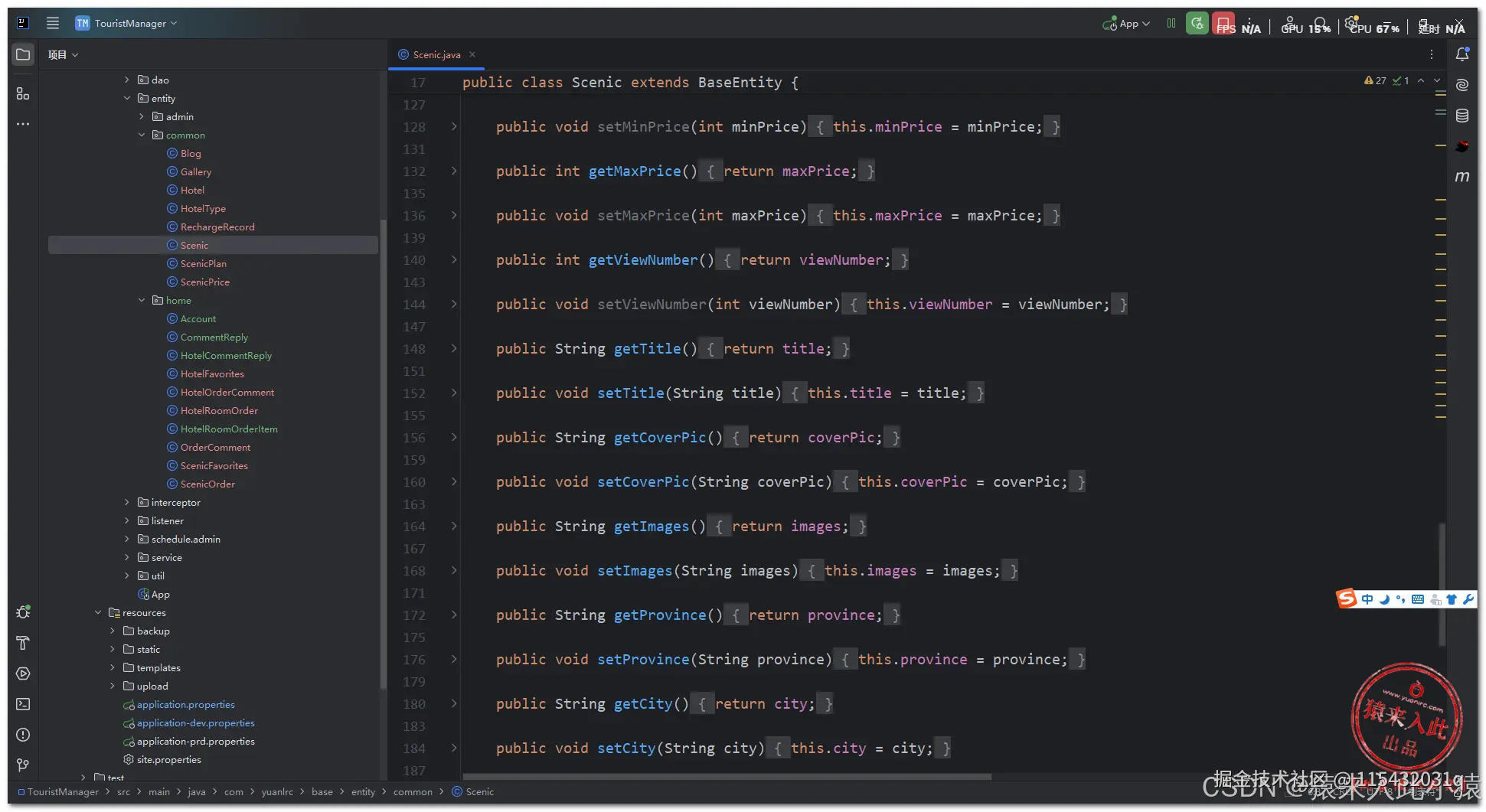
Task: Click the editor horizontal scrollbar
Action: coord(727,777)
